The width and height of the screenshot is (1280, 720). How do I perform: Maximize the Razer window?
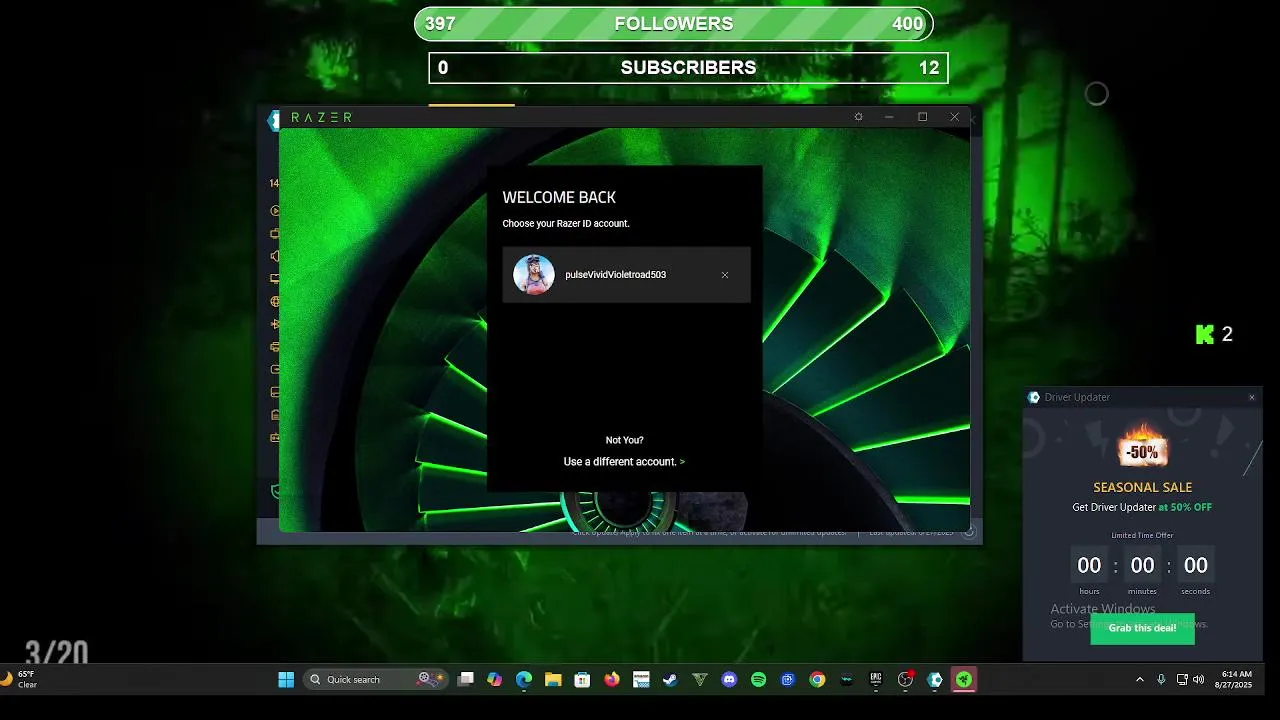(x=922, y=117)
